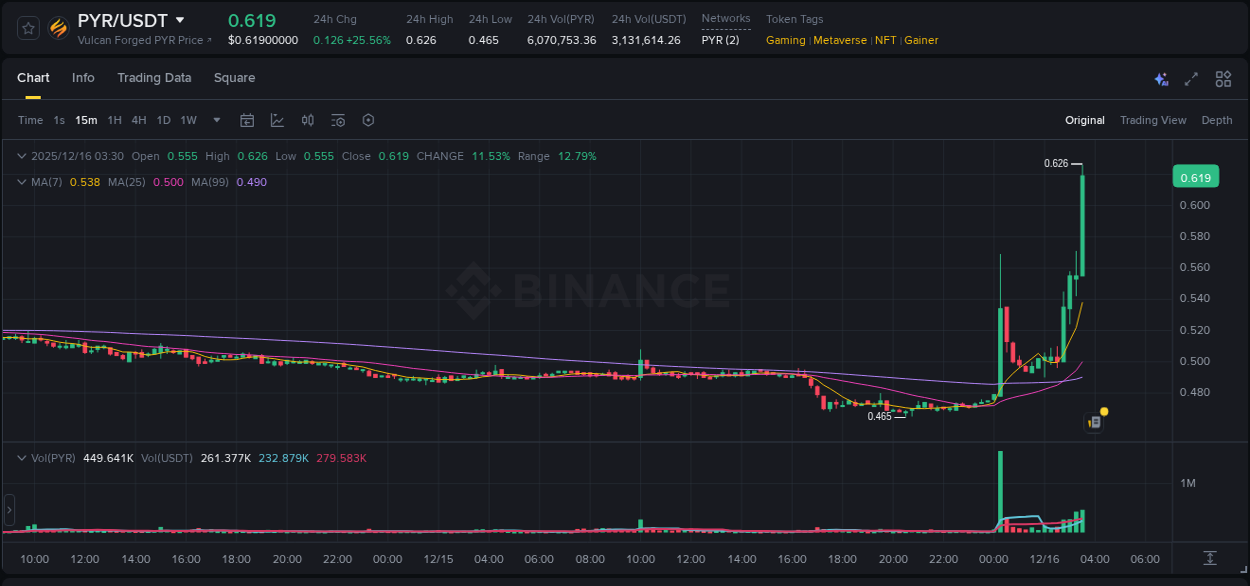The height and width of the screenshot is (586, 1250).
Task: Set chart interval to 1D
Action: pos(163,120)
